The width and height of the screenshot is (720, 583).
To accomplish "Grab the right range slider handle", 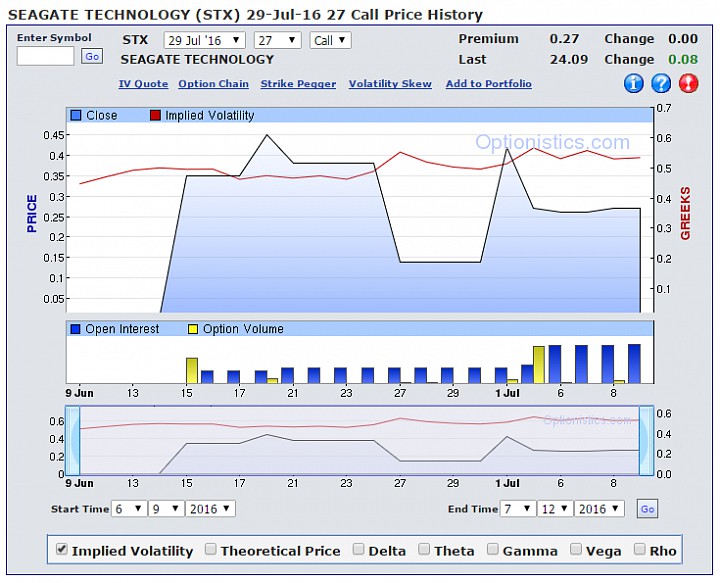I will click(646, 441).
